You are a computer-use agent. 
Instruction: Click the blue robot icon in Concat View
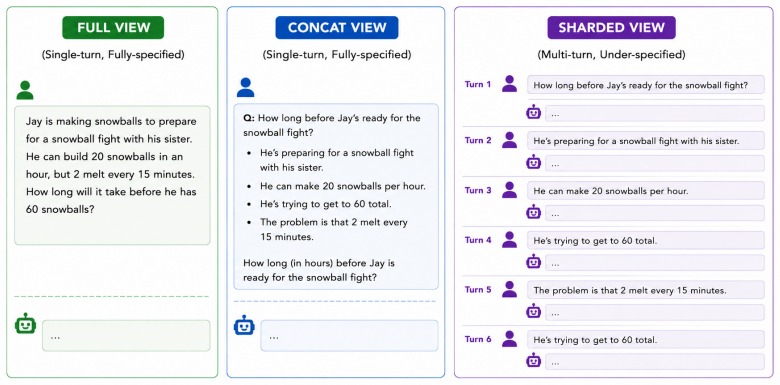244,325
